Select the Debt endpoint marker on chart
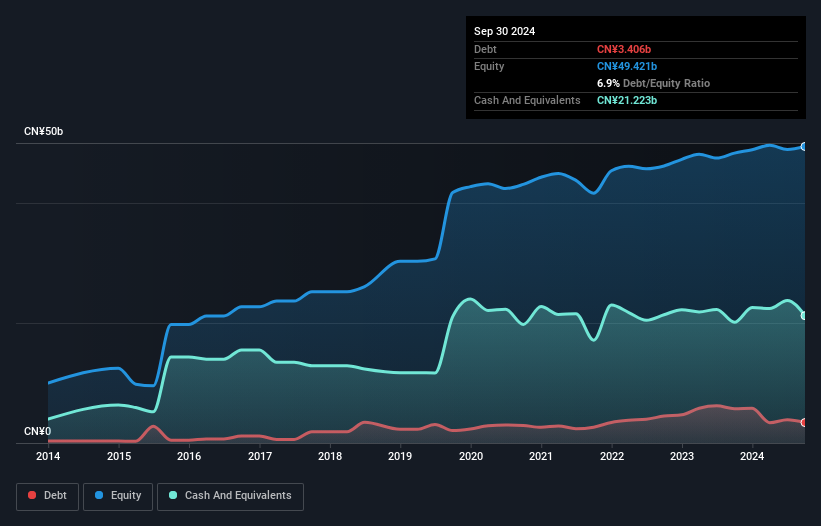821x526 pixels. pyautogui.click(x=804, y=422)
